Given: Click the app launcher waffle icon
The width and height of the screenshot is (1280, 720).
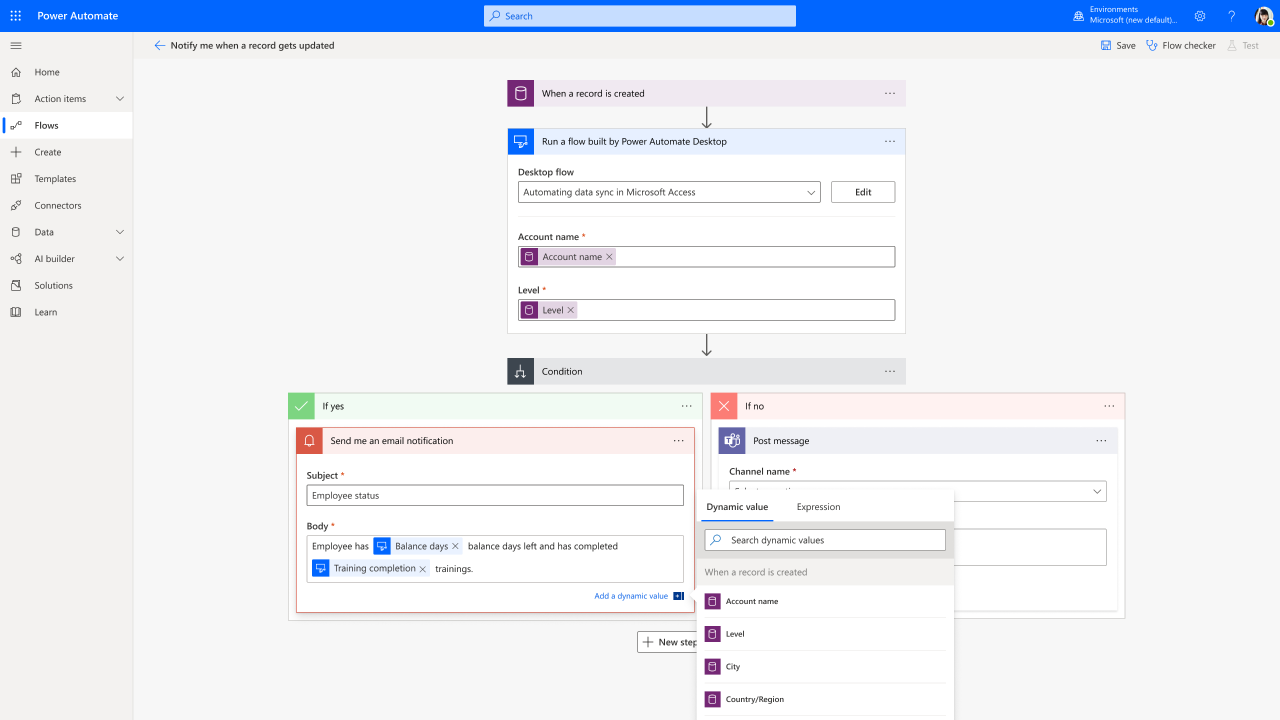Looking at the screenshot, I should 15,15.
